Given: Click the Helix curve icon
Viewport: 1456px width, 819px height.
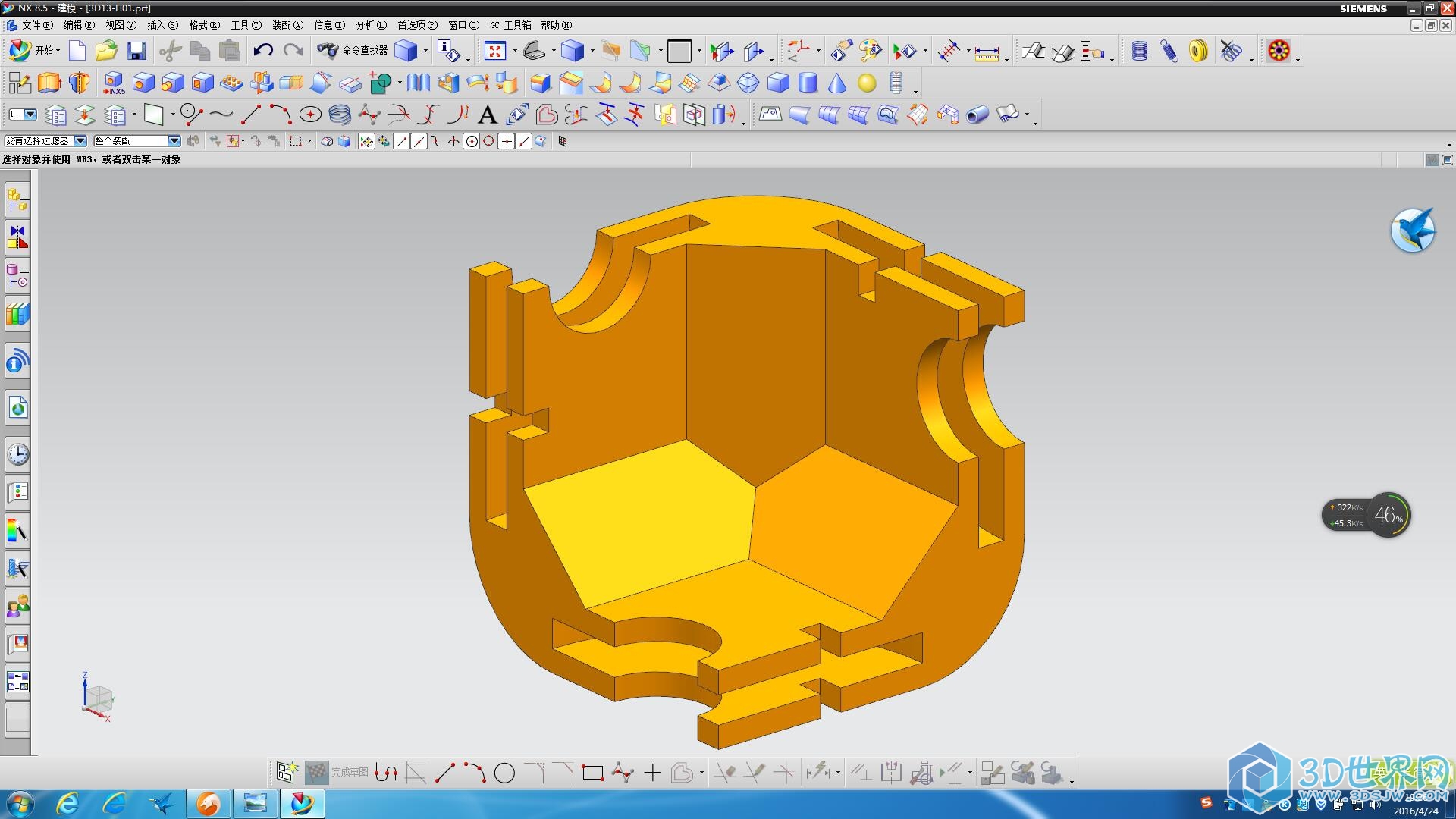Looking at the screenshot, I should point(340,115).
